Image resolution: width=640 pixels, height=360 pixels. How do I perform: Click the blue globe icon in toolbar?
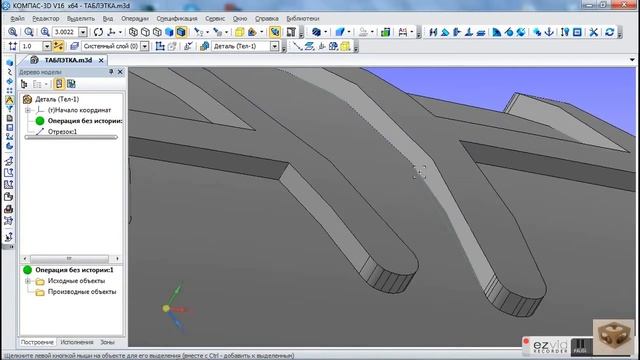point(521,32)
